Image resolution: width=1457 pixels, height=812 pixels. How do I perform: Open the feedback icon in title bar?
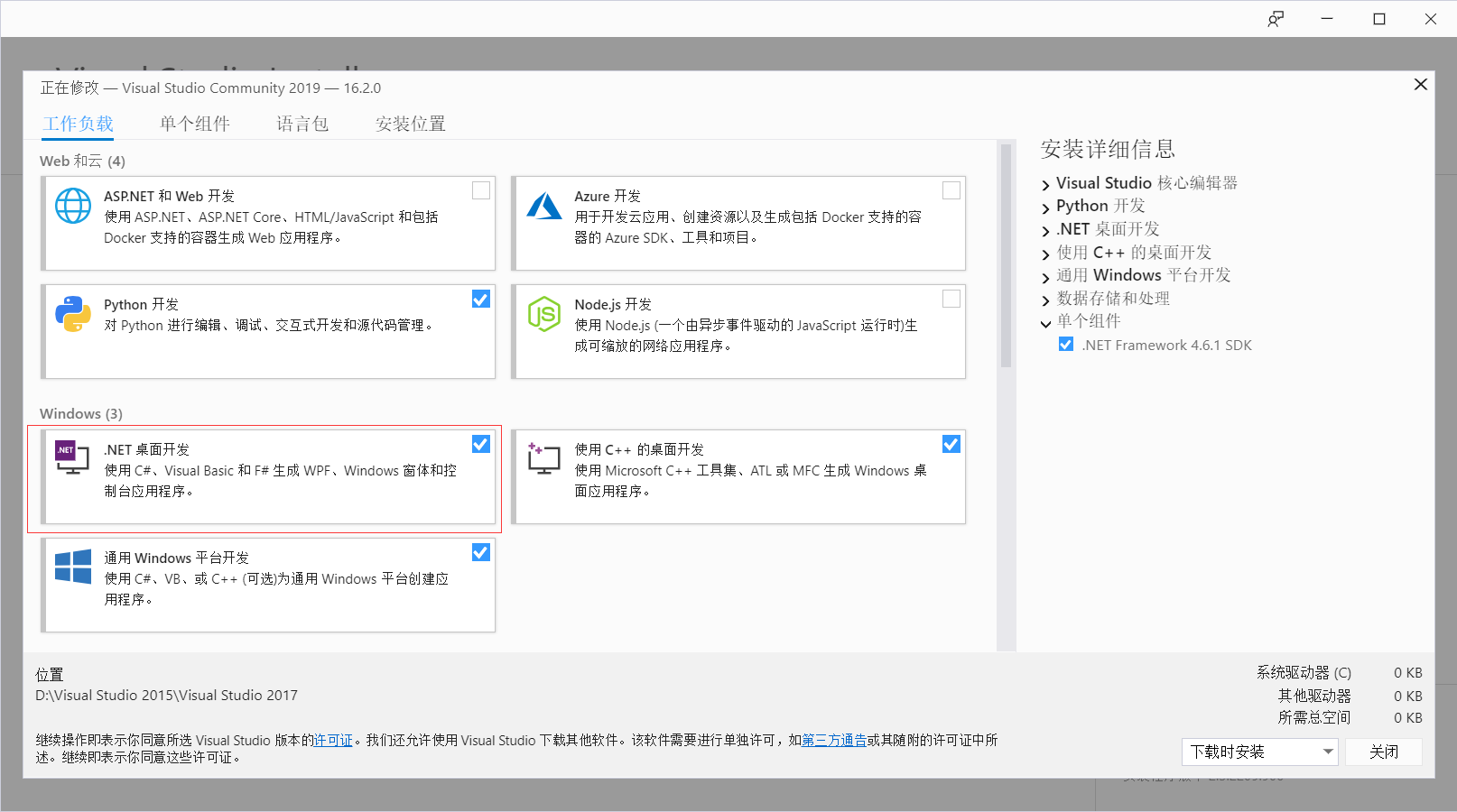(x=1275, y=19)
